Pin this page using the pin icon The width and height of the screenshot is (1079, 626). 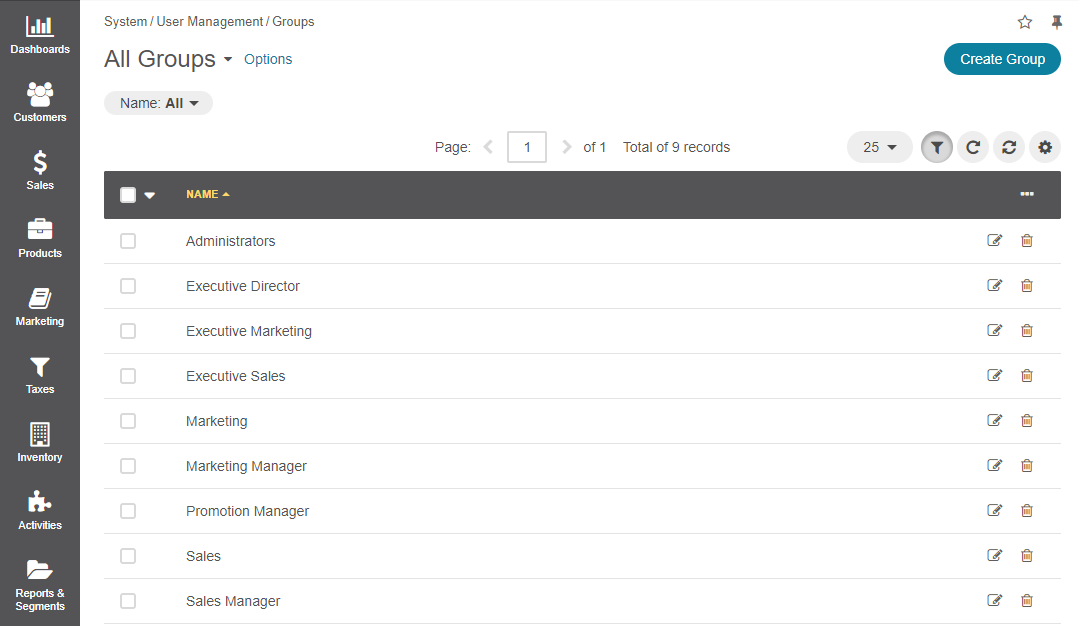tap(1057, 22)
